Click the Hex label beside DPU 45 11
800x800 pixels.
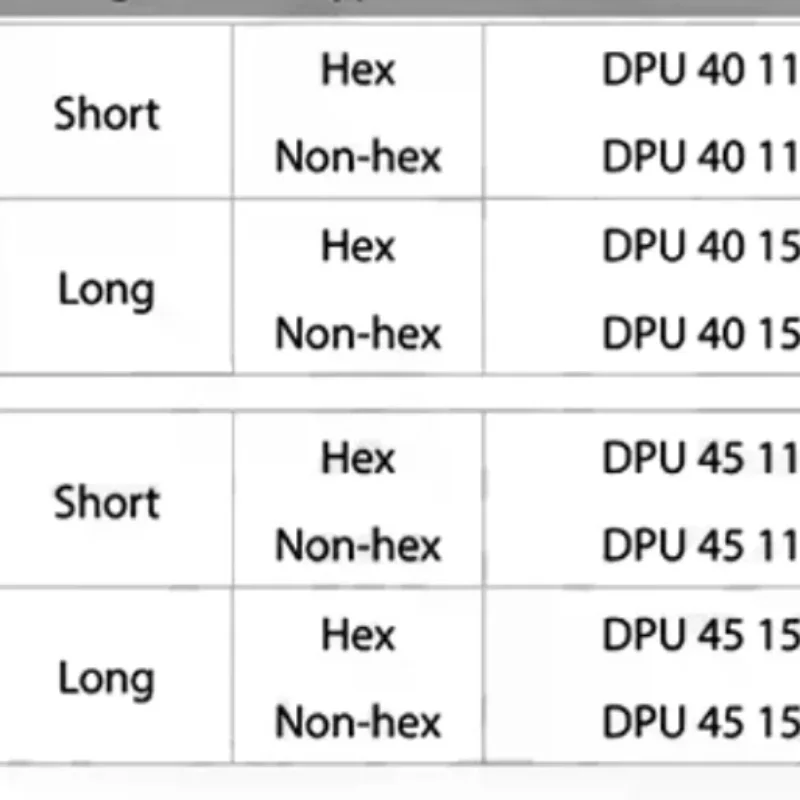click(x=358, y=458)
